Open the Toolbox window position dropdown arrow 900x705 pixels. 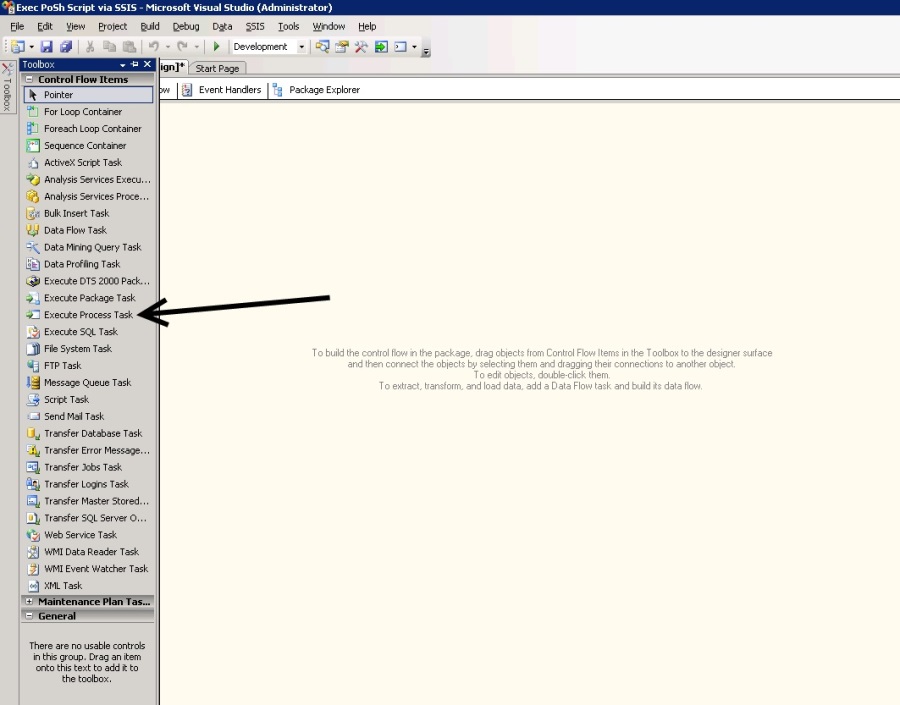[x=122, y=65]
